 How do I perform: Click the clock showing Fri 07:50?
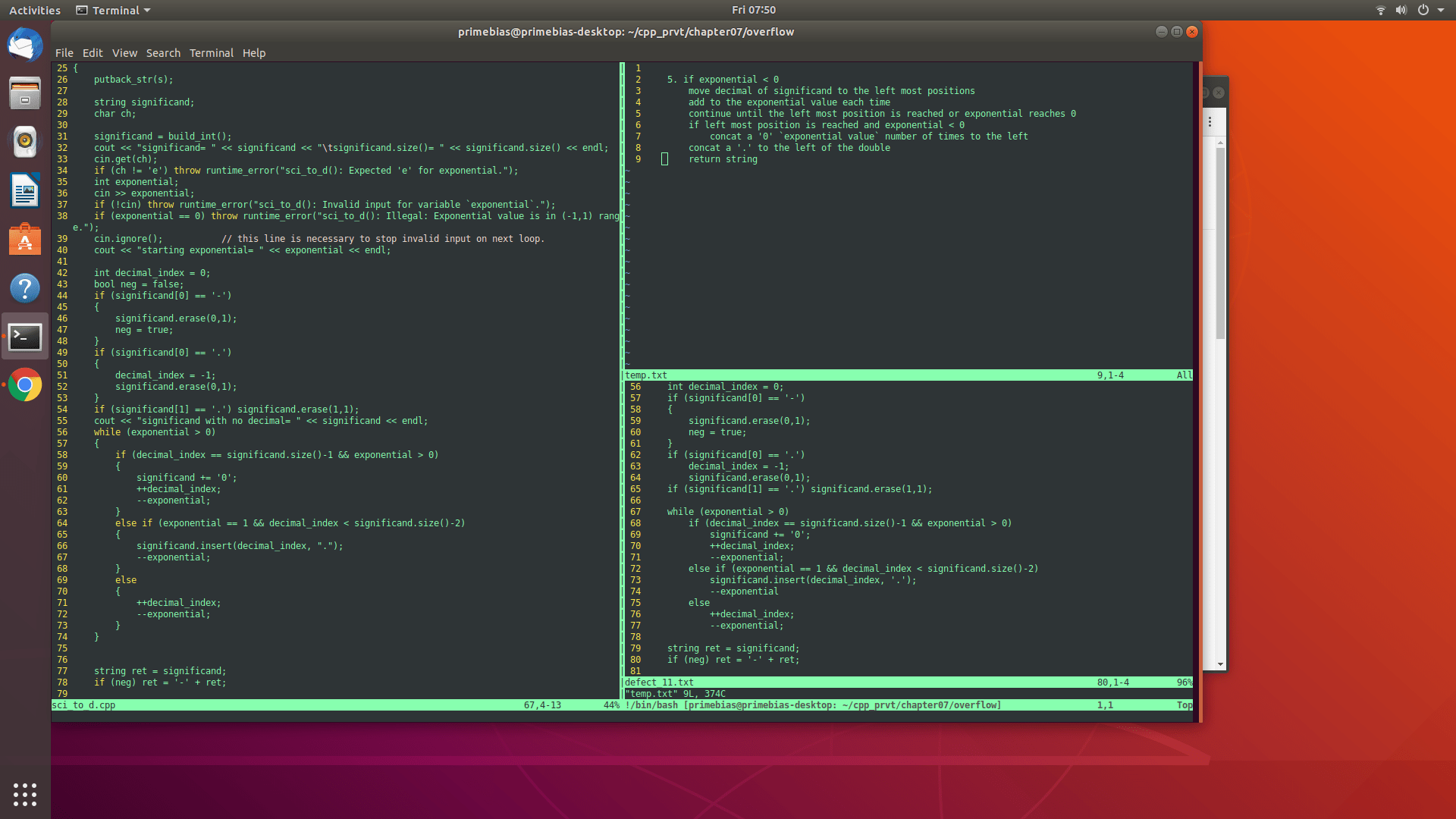point(753,11)
